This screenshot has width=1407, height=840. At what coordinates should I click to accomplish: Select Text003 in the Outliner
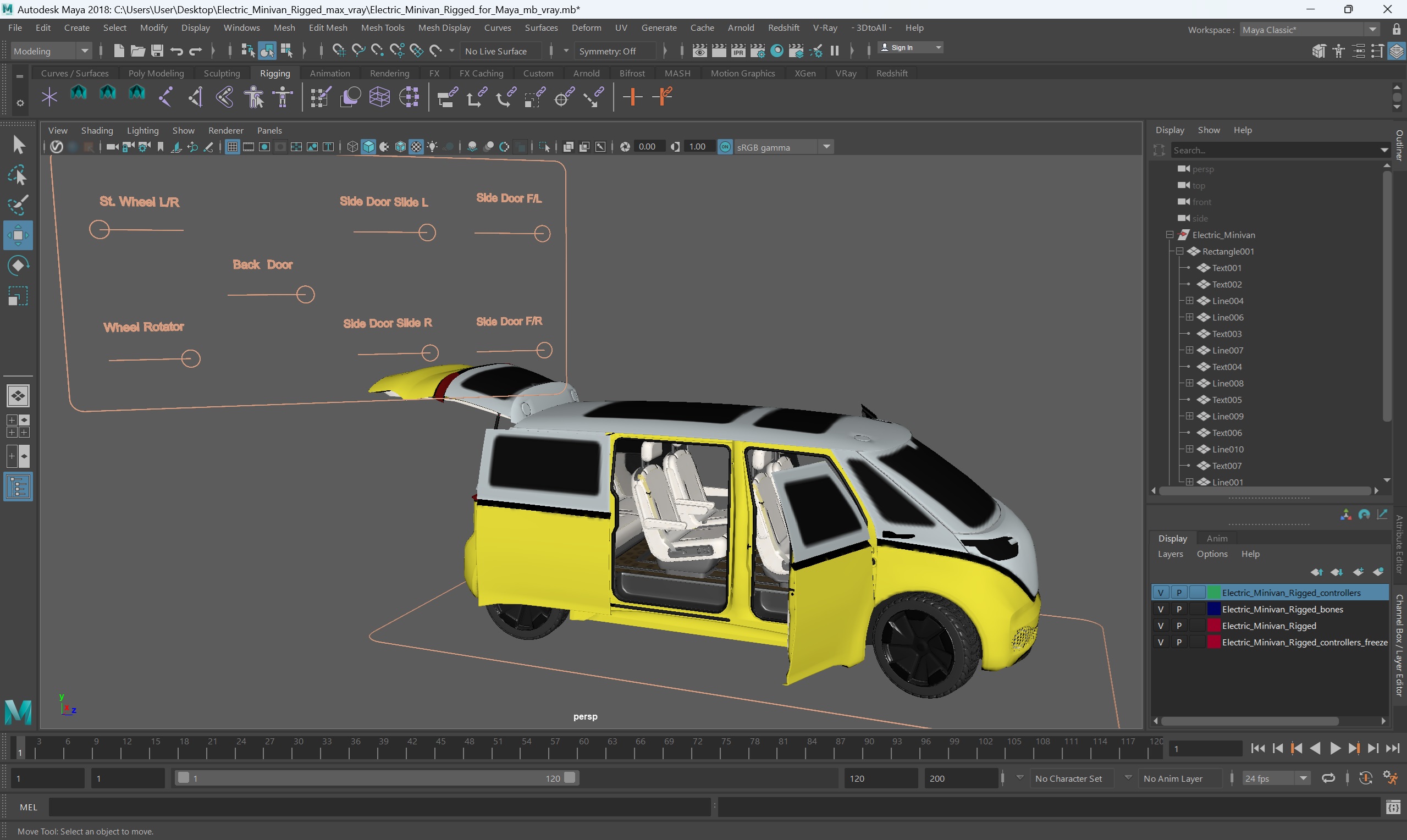click(x=1227, y=333)
